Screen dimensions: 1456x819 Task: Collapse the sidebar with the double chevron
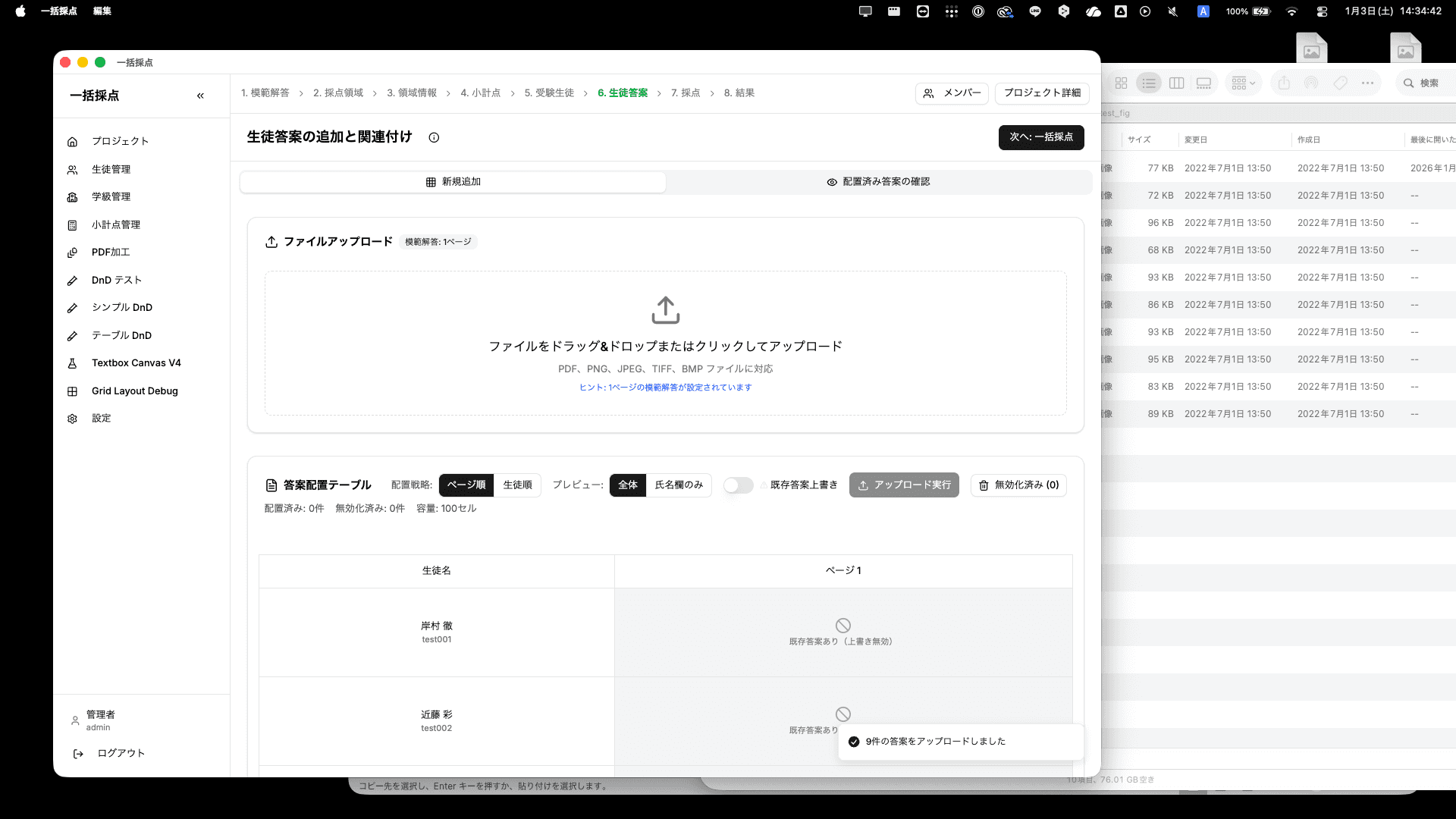tap(201, 96)
